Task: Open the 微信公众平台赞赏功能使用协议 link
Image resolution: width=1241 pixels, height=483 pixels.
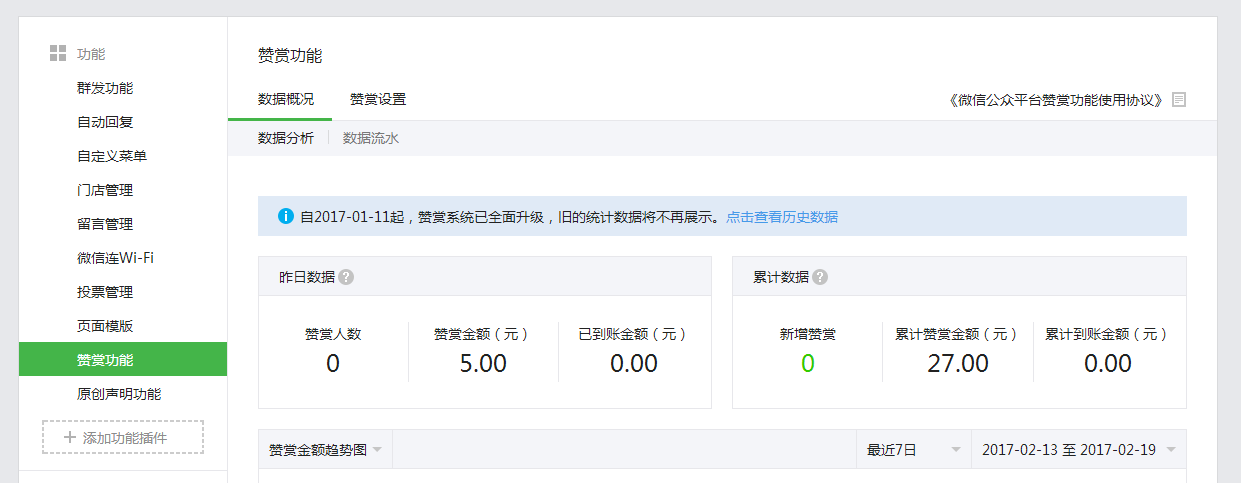Action: 1055,100
